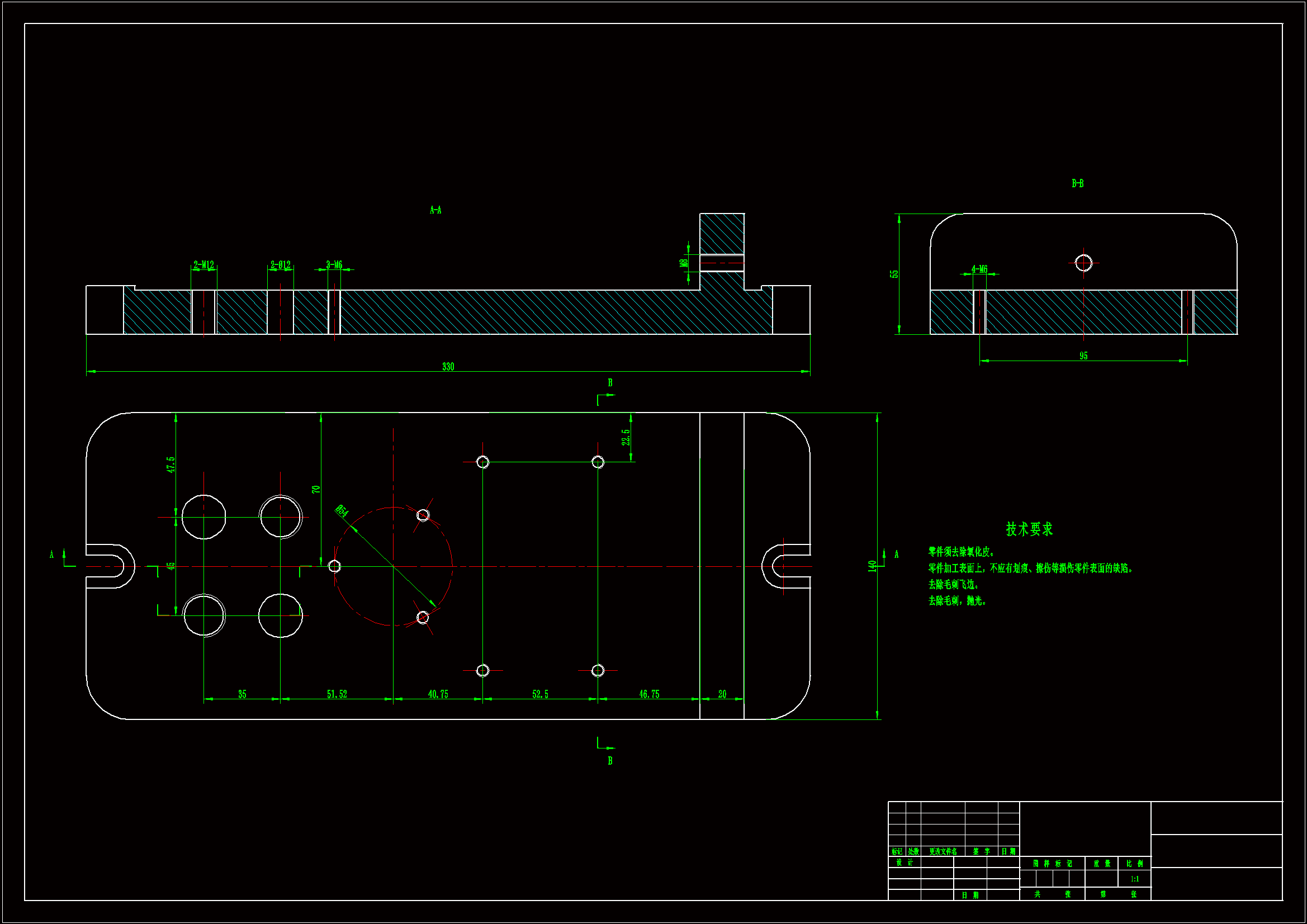The image size is (1307, 924).
Task: Click the 2-M12 hole callout
Action: [204, 265]
